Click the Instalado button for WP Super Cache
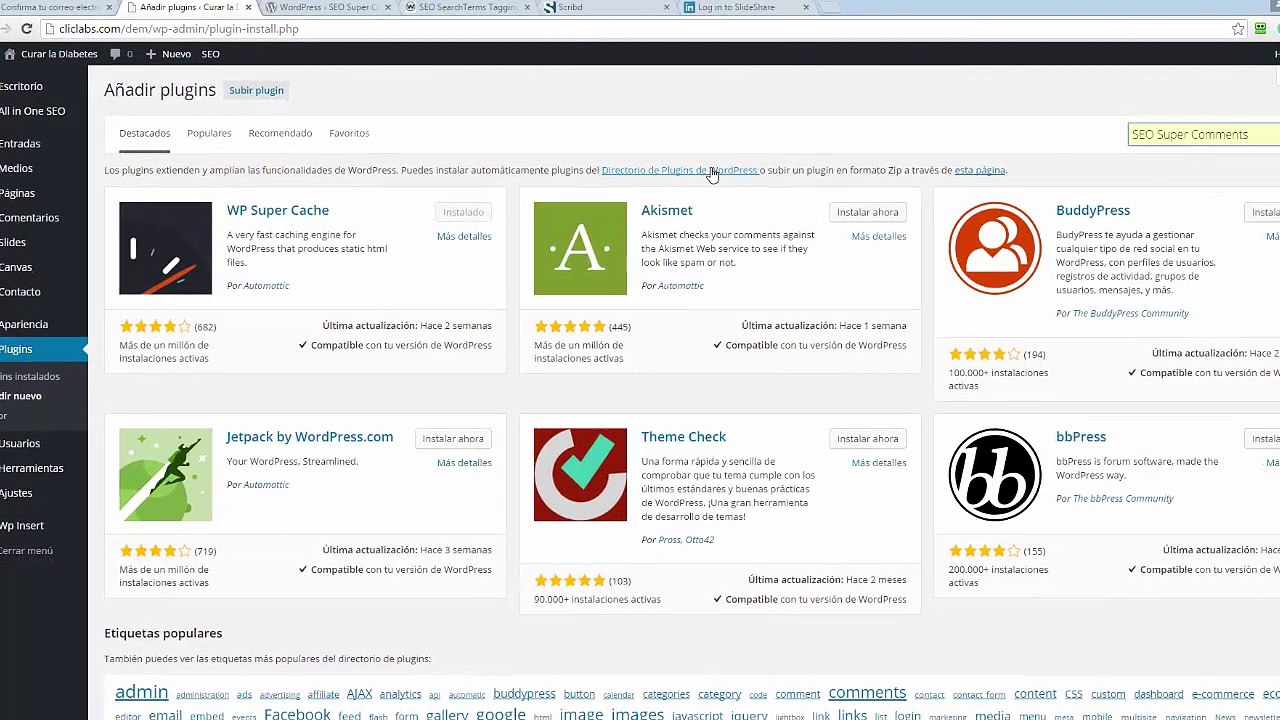This screenshot has height=720, width=1280. (x=463, y=212)
